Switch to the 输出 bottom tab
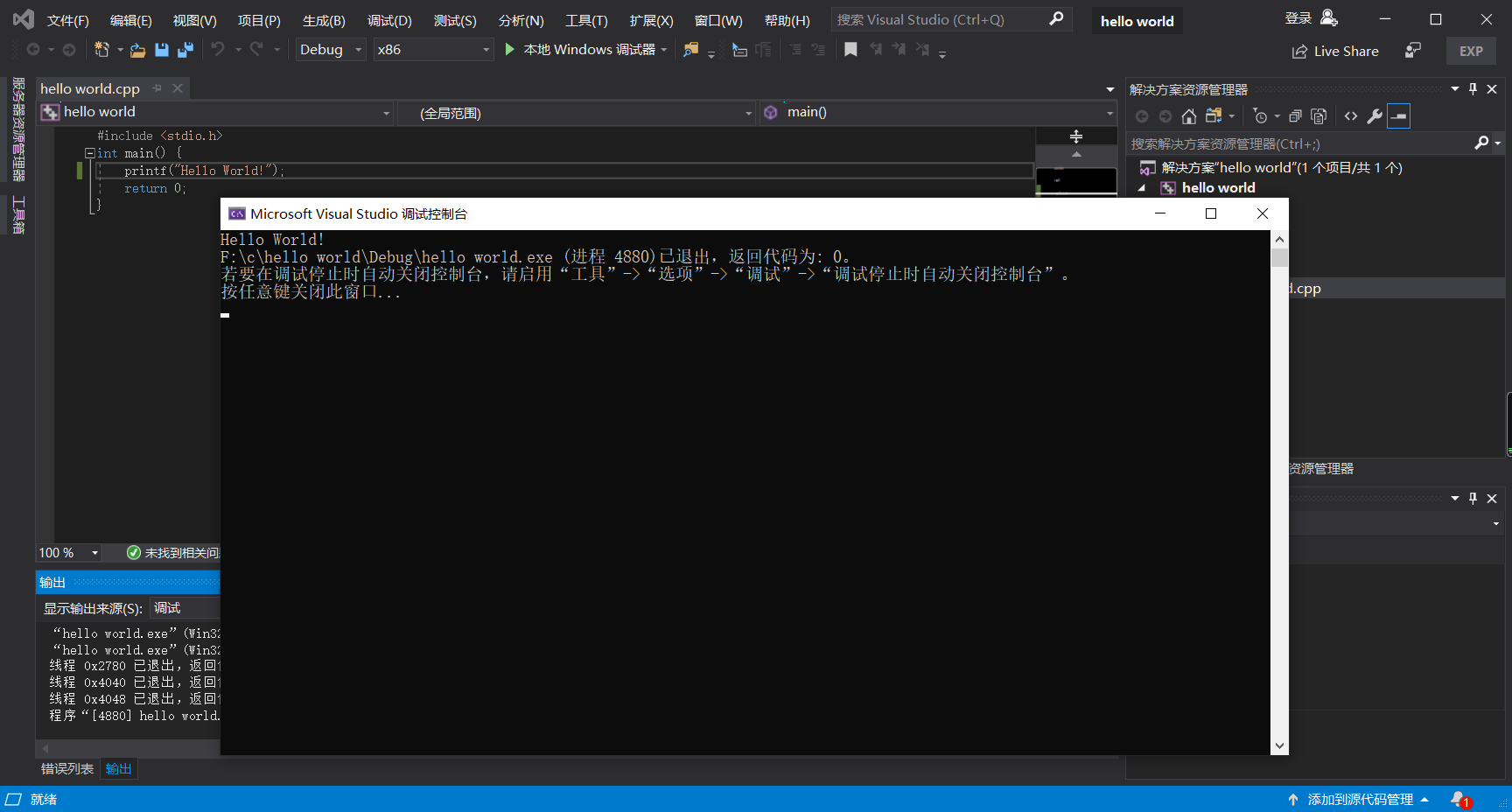 pyautogui.click(x=118, y=769)
